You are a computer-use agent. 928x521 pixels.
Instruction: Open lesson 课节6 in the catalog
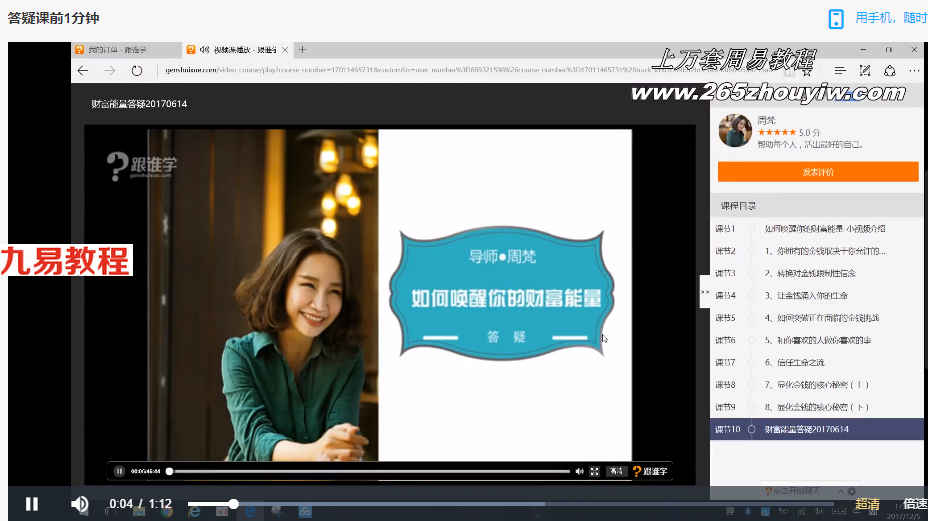(x=817, y=340)
